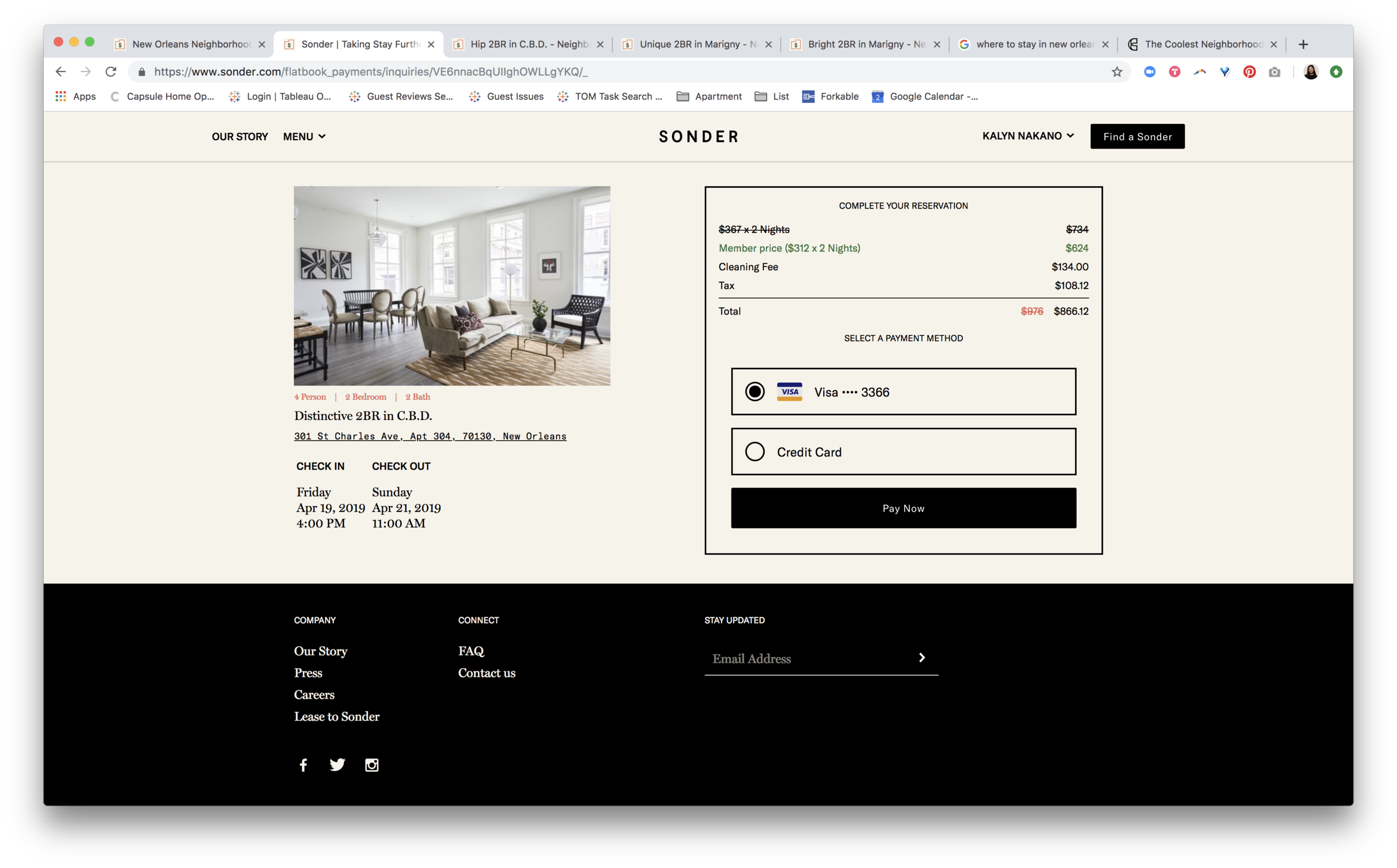Open the Kalyn Nakano account dropdown
This screenshot has width=1397, height=868.
coord(1028,136)
